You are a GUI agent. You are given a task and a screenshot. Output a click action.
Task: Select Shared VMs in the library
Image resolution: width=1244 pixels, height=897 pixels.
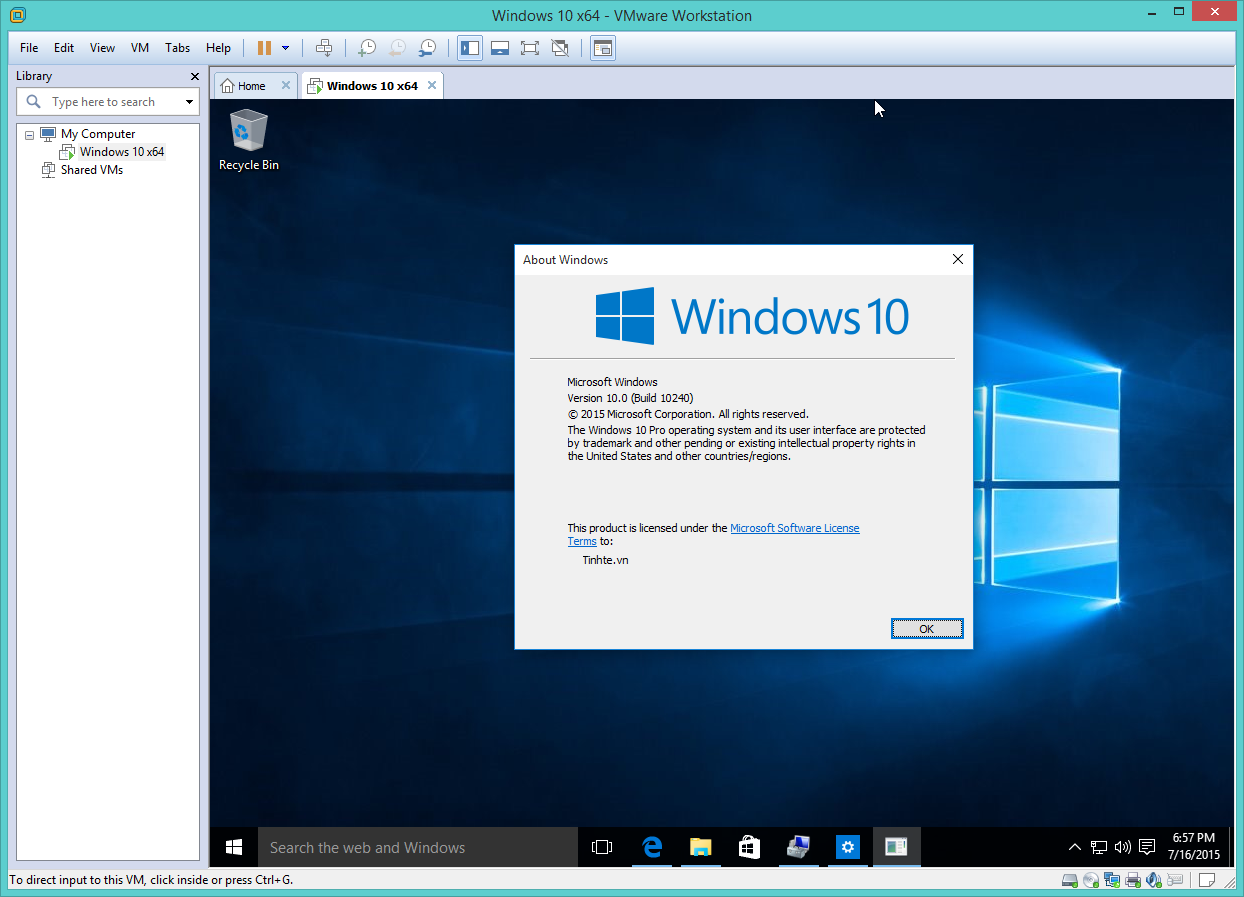point(92,170)
